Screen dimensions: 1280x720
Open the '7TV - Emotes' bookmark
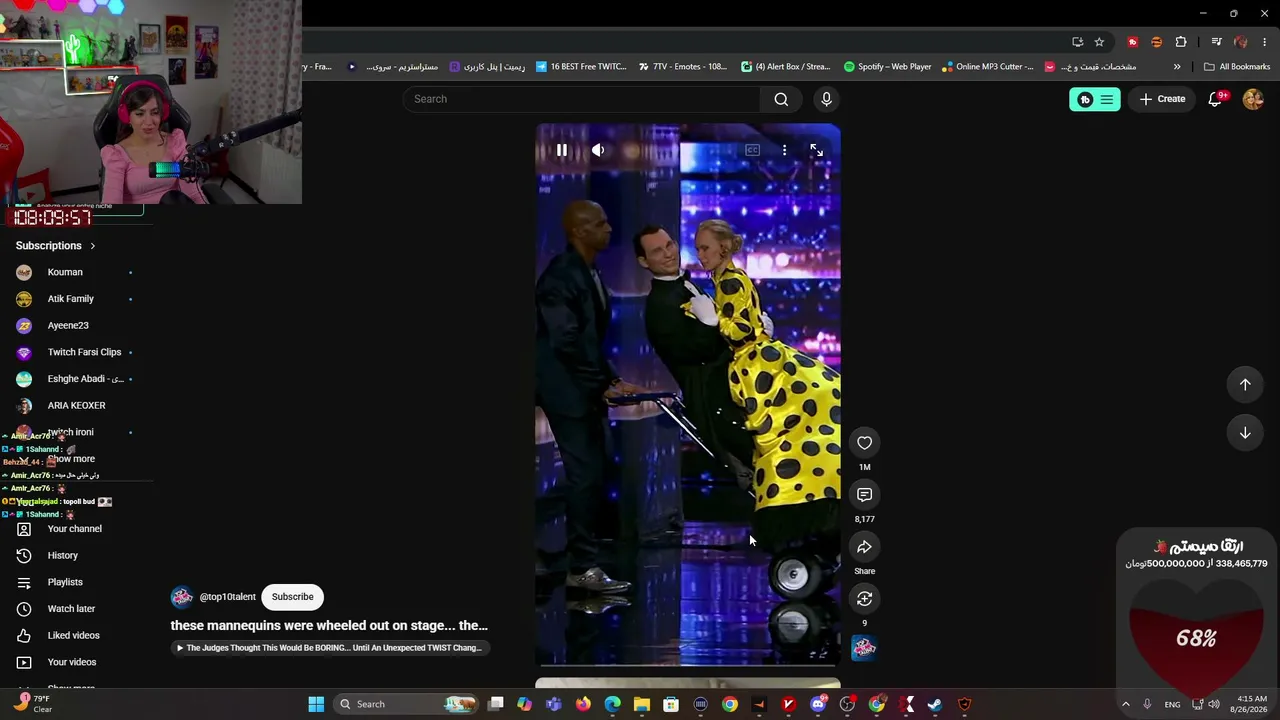(x=683, y=67)
